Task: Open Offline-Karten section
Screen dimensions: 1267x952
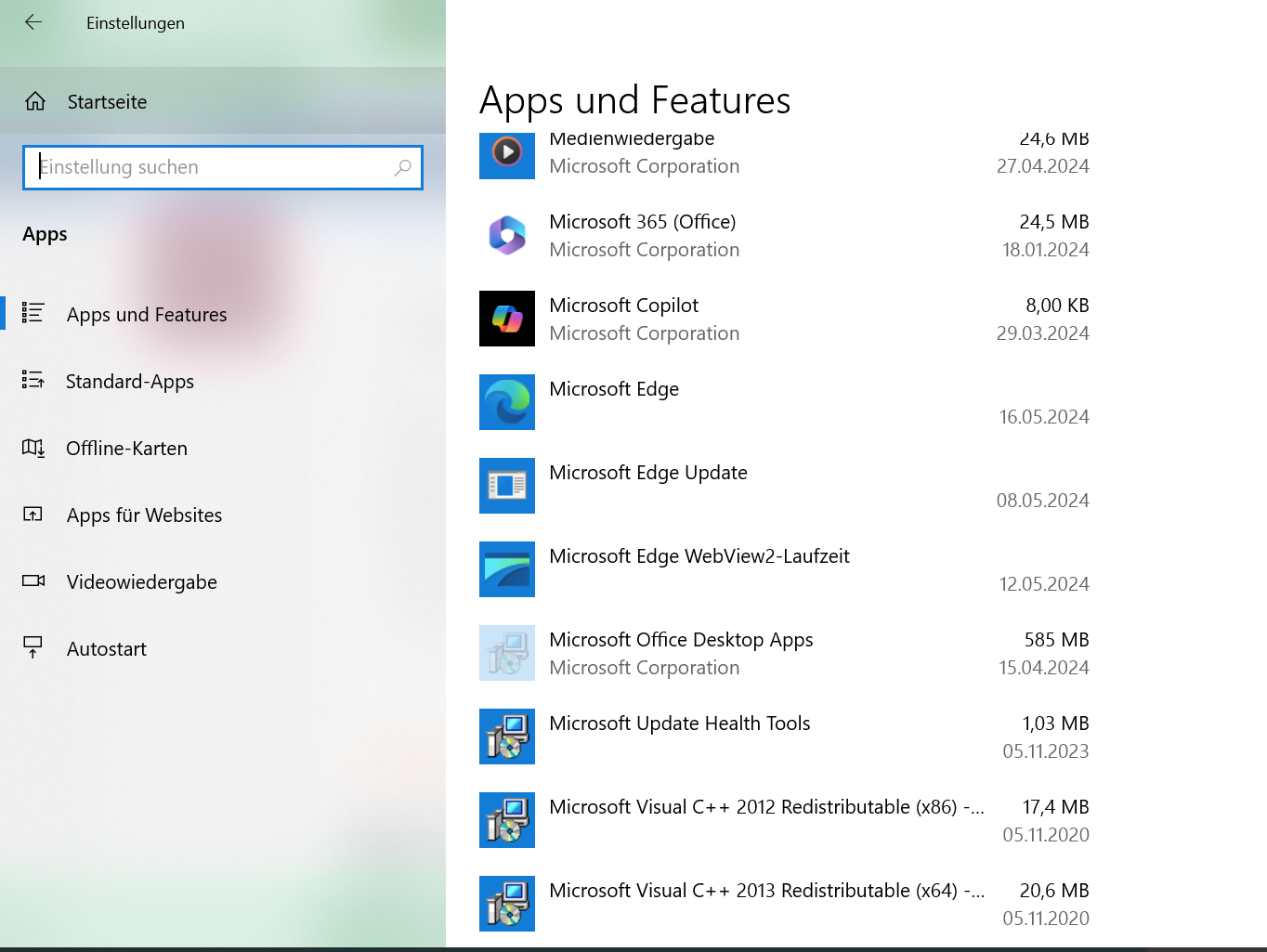Action: pos(126,449)
